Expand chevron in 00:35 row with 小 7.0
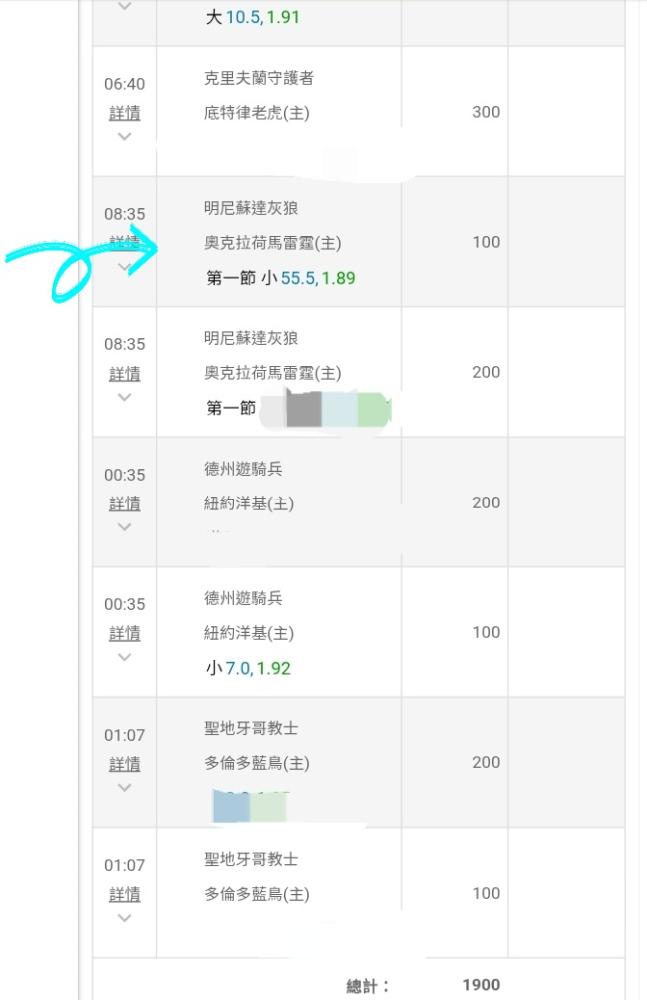647x1000 pixels. 124,657
